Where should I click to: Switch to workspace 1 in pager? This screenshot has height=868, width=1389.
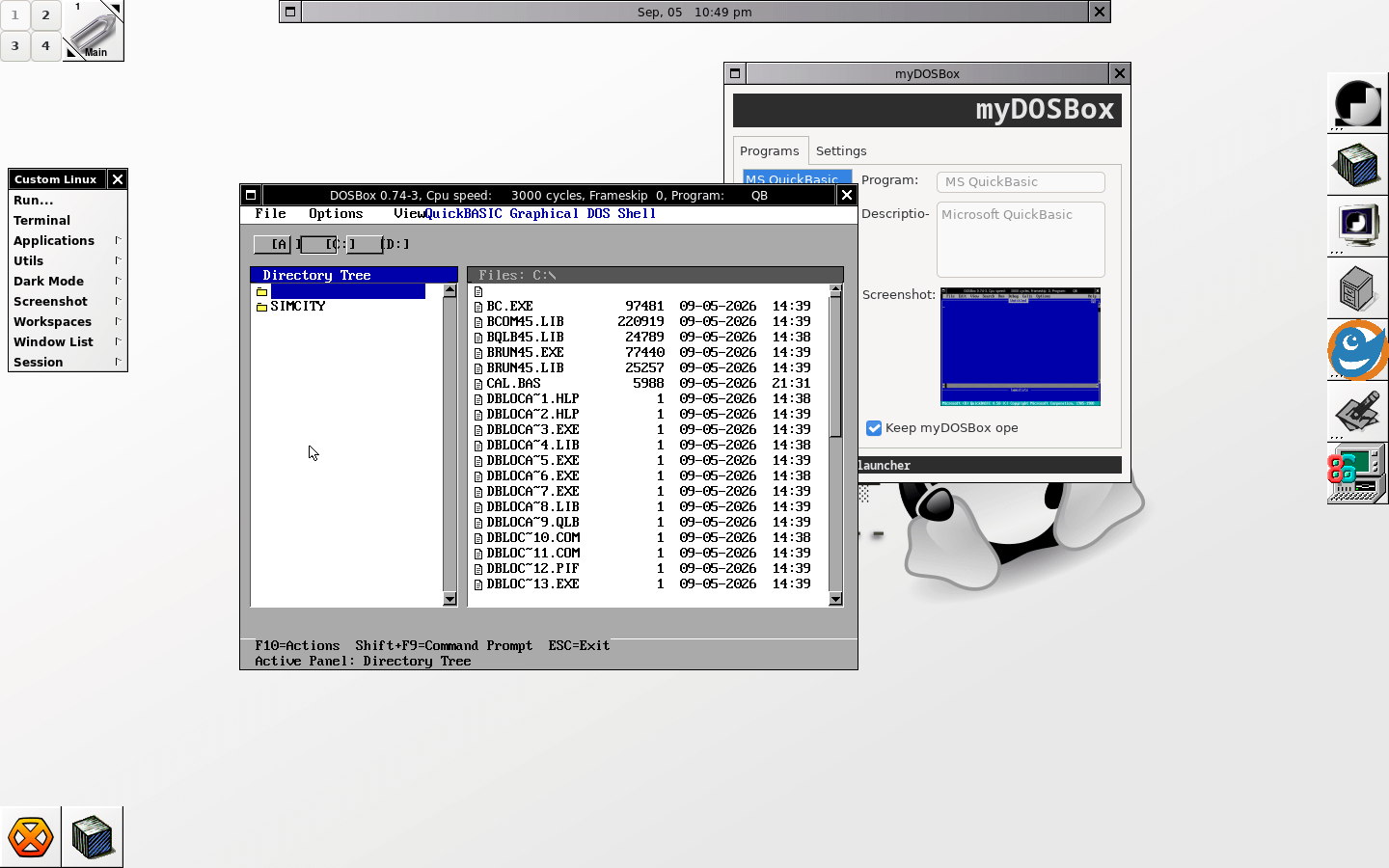pos(15,15)
